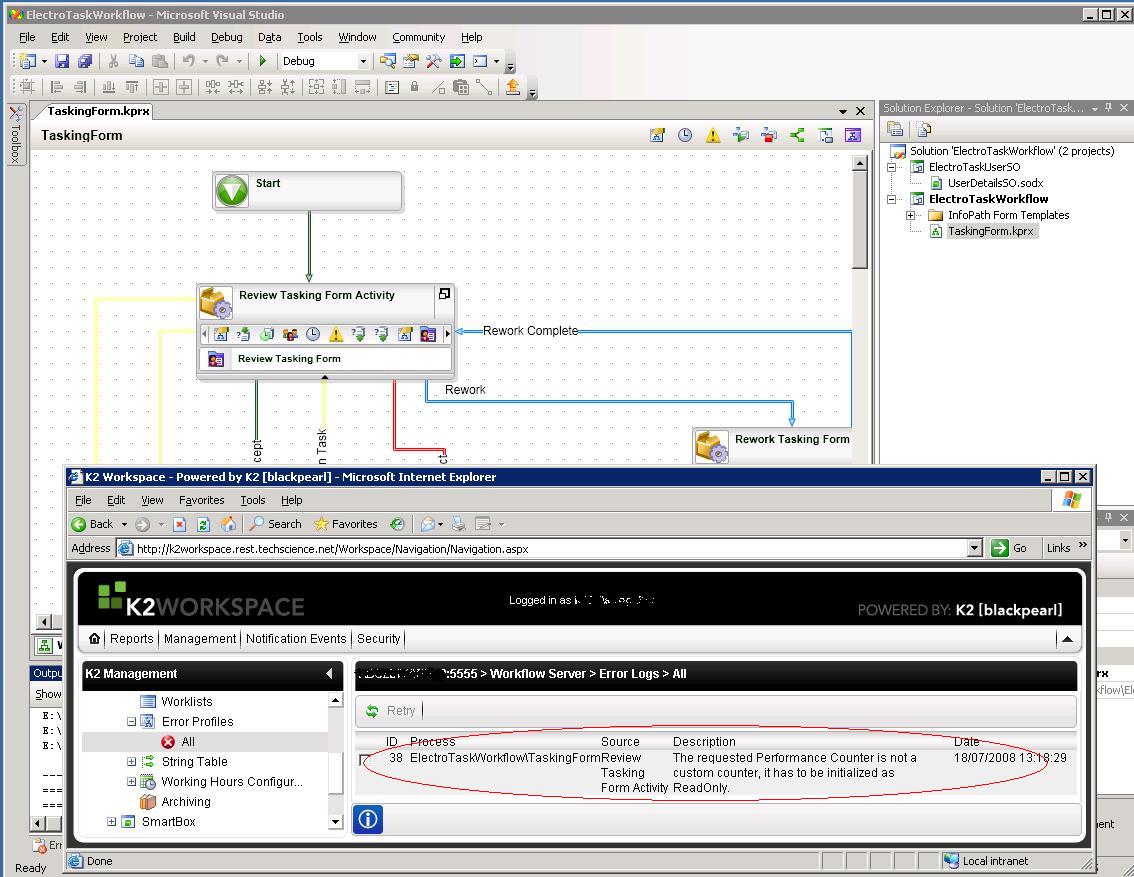Select TaskingForm.kprx in Solution Explorer

(990, 231)
